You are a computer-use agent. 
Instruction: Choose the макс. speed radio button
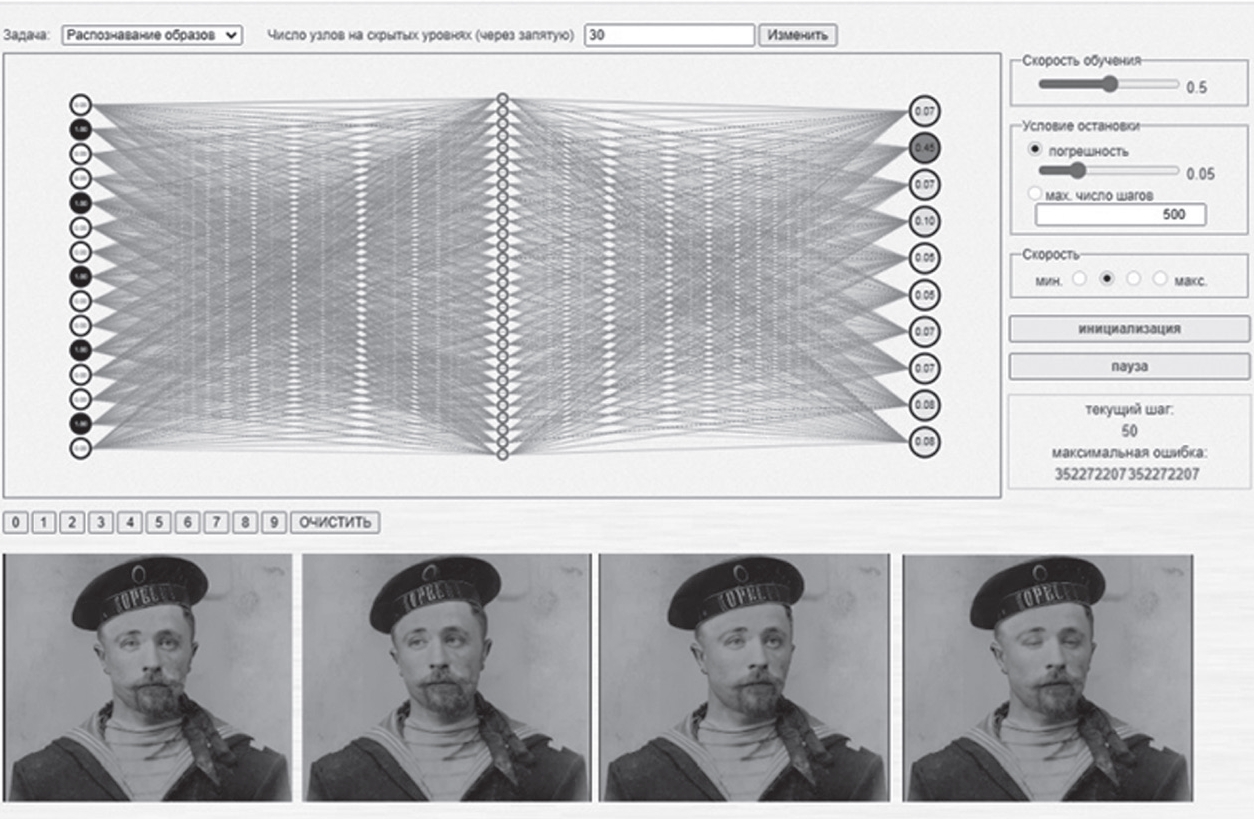pyautogui.click(x=1160, y=279)
